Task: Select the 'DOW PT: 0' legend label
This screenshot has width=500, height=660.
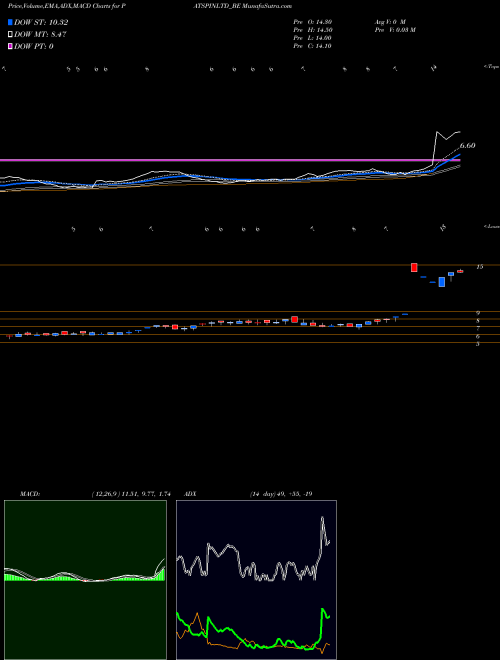Action: point(34,47)
